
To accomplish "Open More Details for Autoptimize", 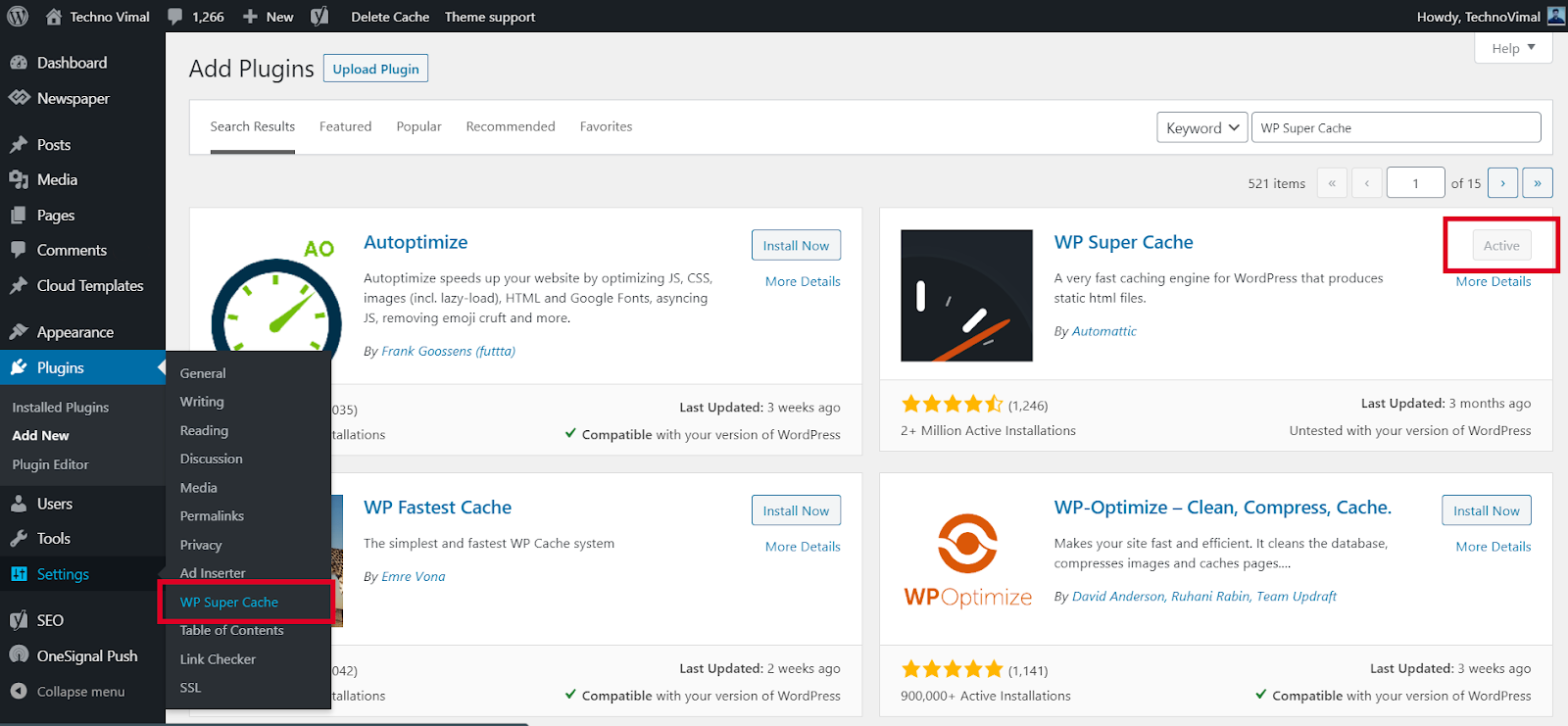I will (803, 281).
